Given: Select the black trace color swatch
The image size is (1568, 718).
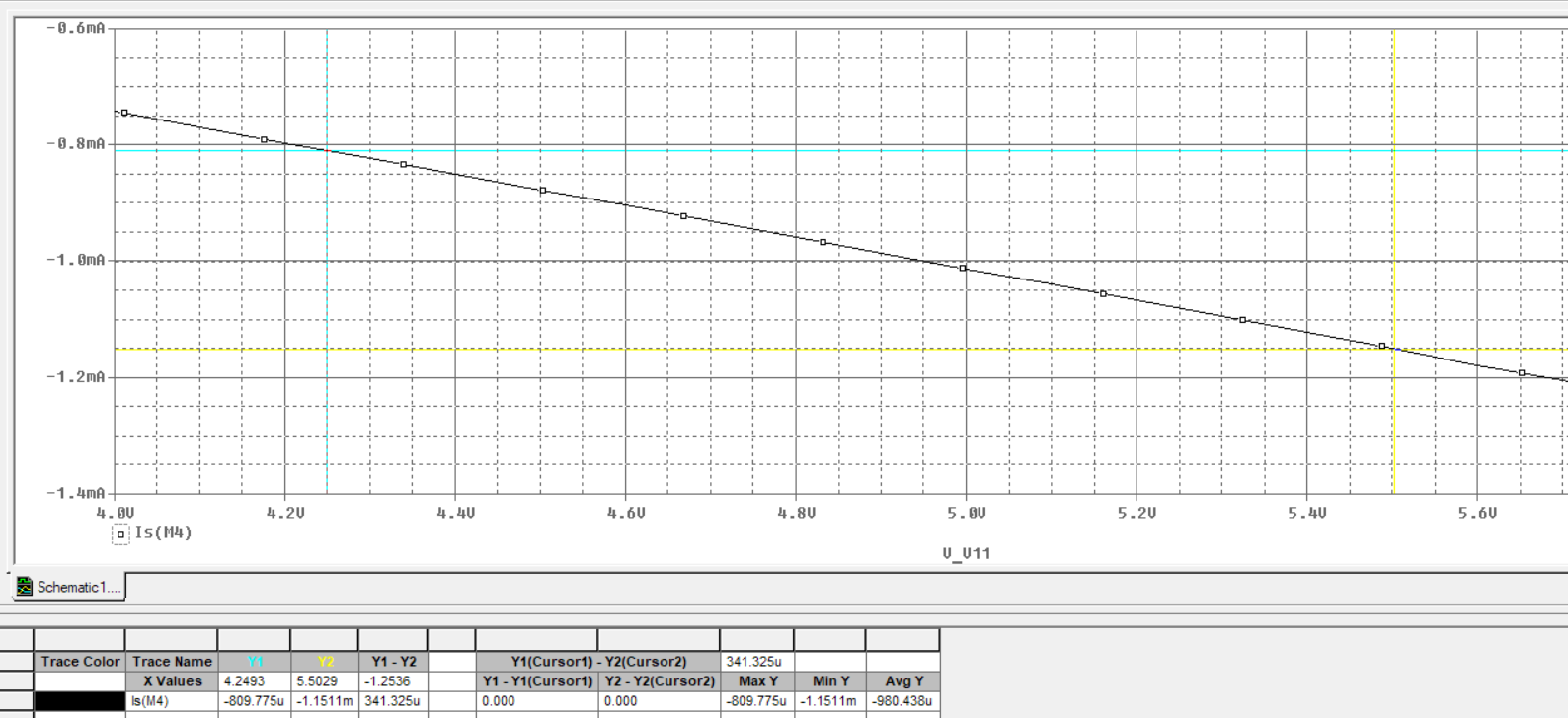Looking at the screenshot, I should click(80, 701).
